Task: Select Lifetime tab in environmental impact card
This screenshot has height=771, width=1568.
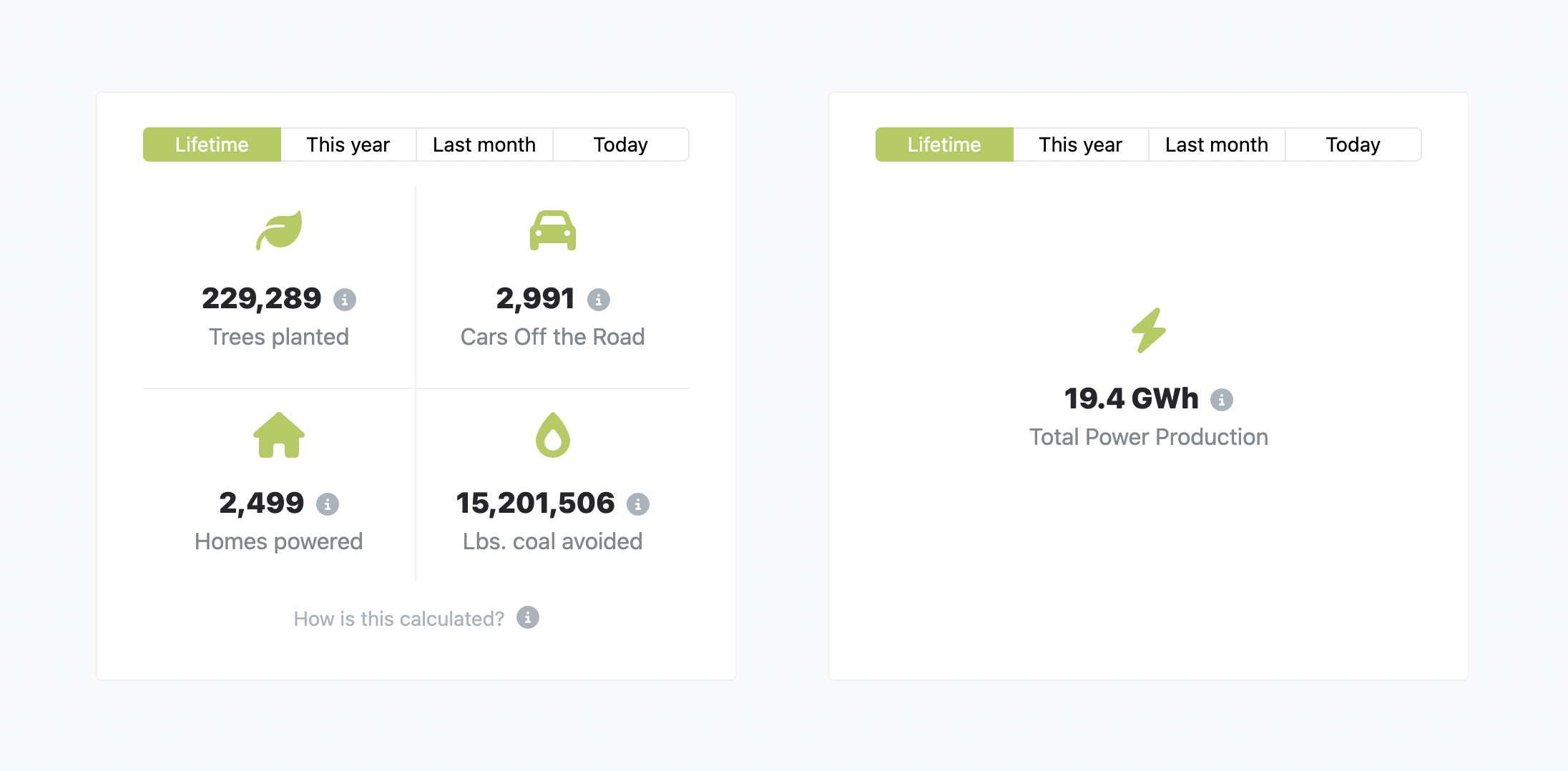Action: (x=212, y=144)
